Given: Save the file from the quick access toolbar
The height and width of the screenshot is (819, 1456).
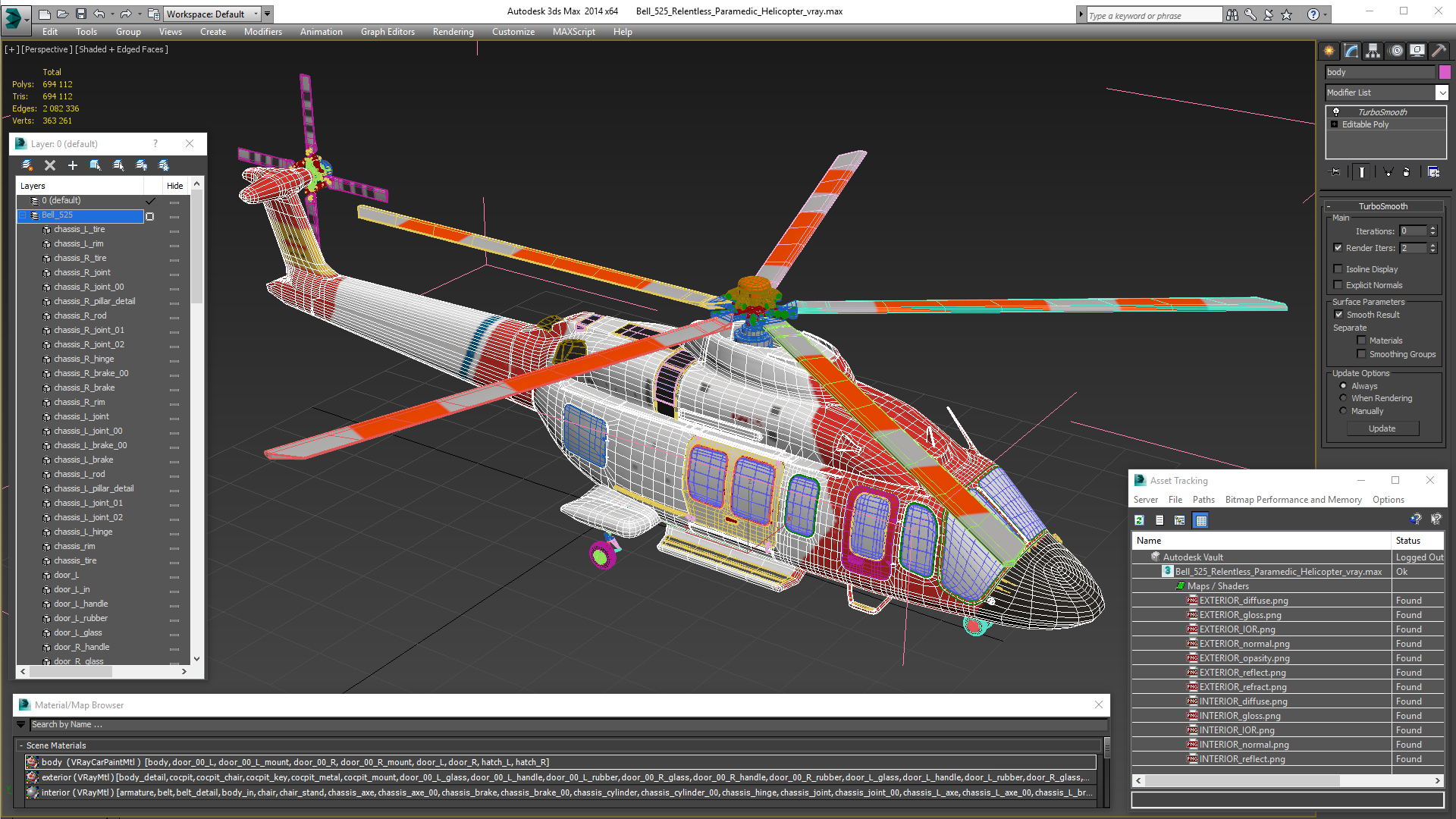Looking at the screenshot, I should click(81, 14).
